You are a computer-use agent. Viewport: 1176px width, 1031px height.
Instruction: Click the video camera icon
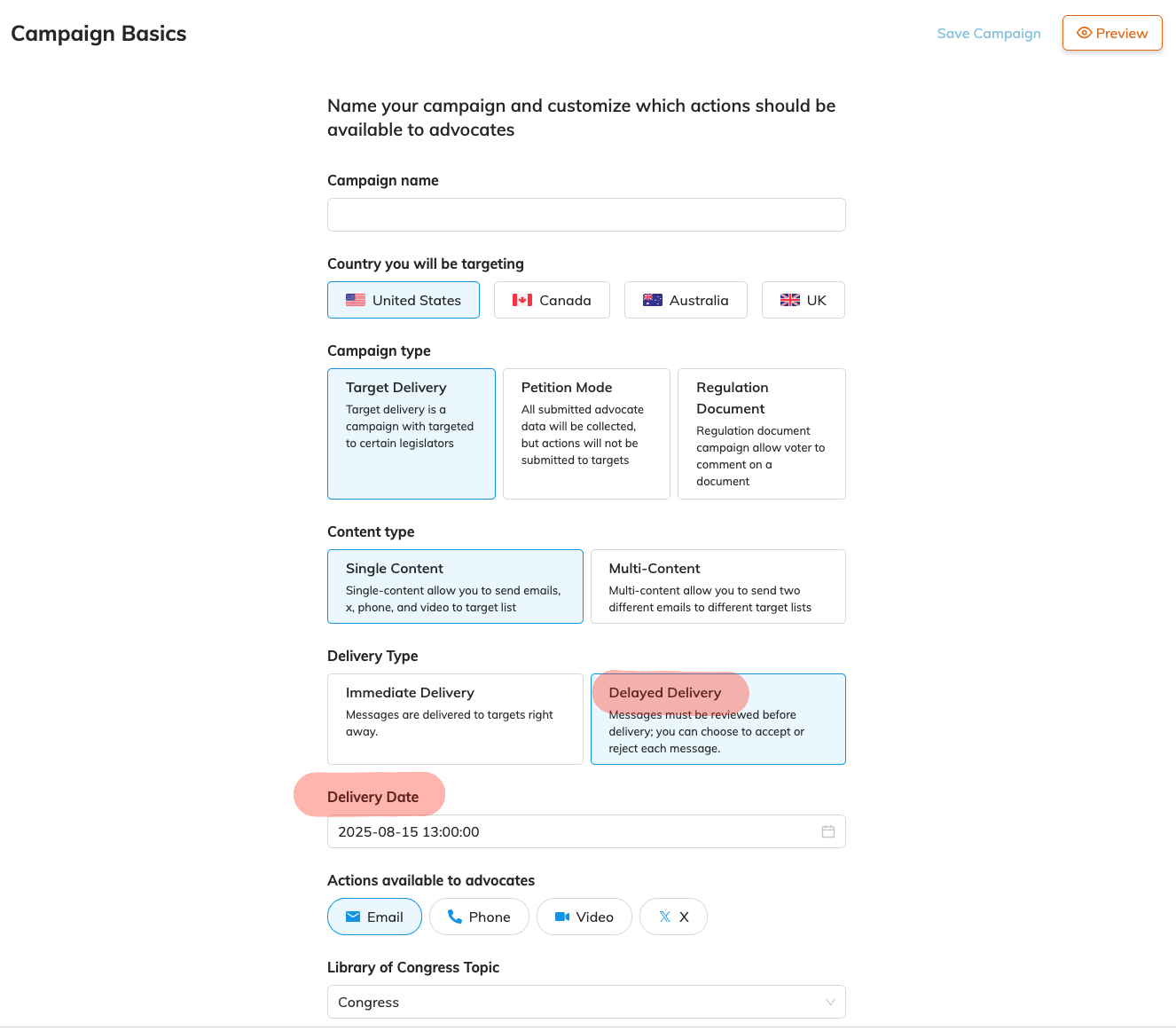562,917
